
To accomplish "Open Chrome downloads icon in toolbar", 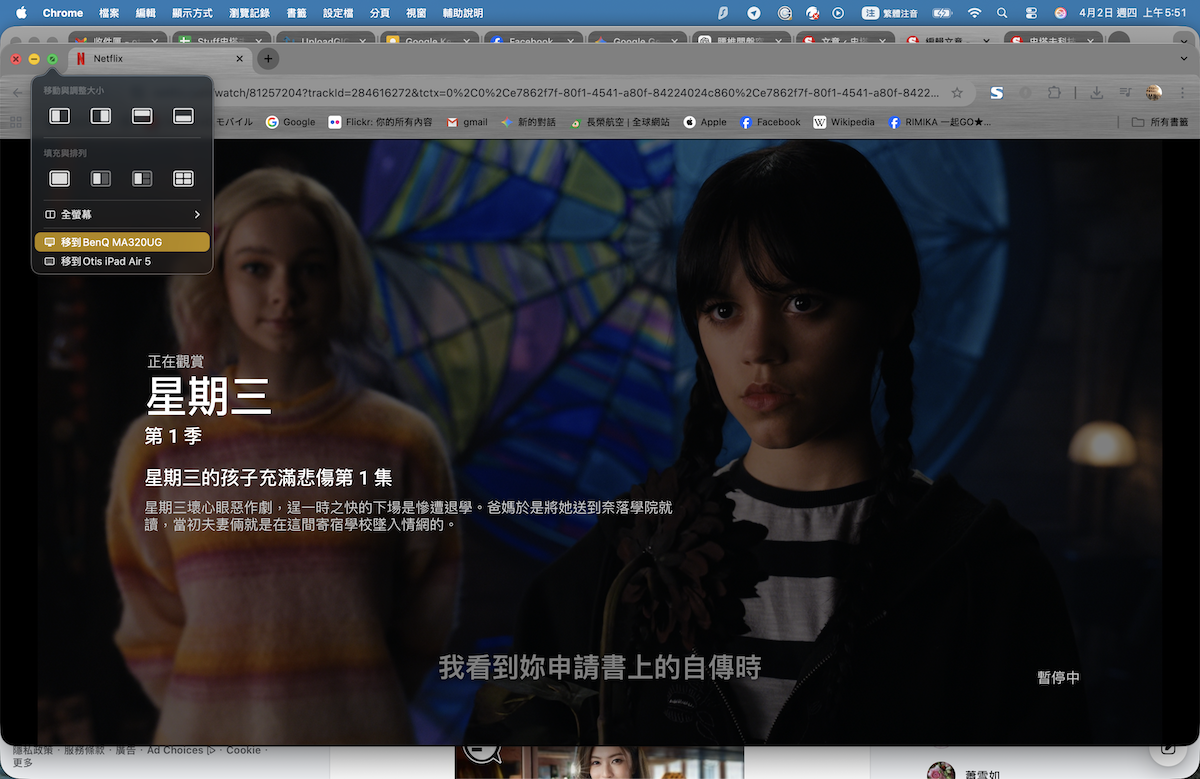I will 1097,93.
